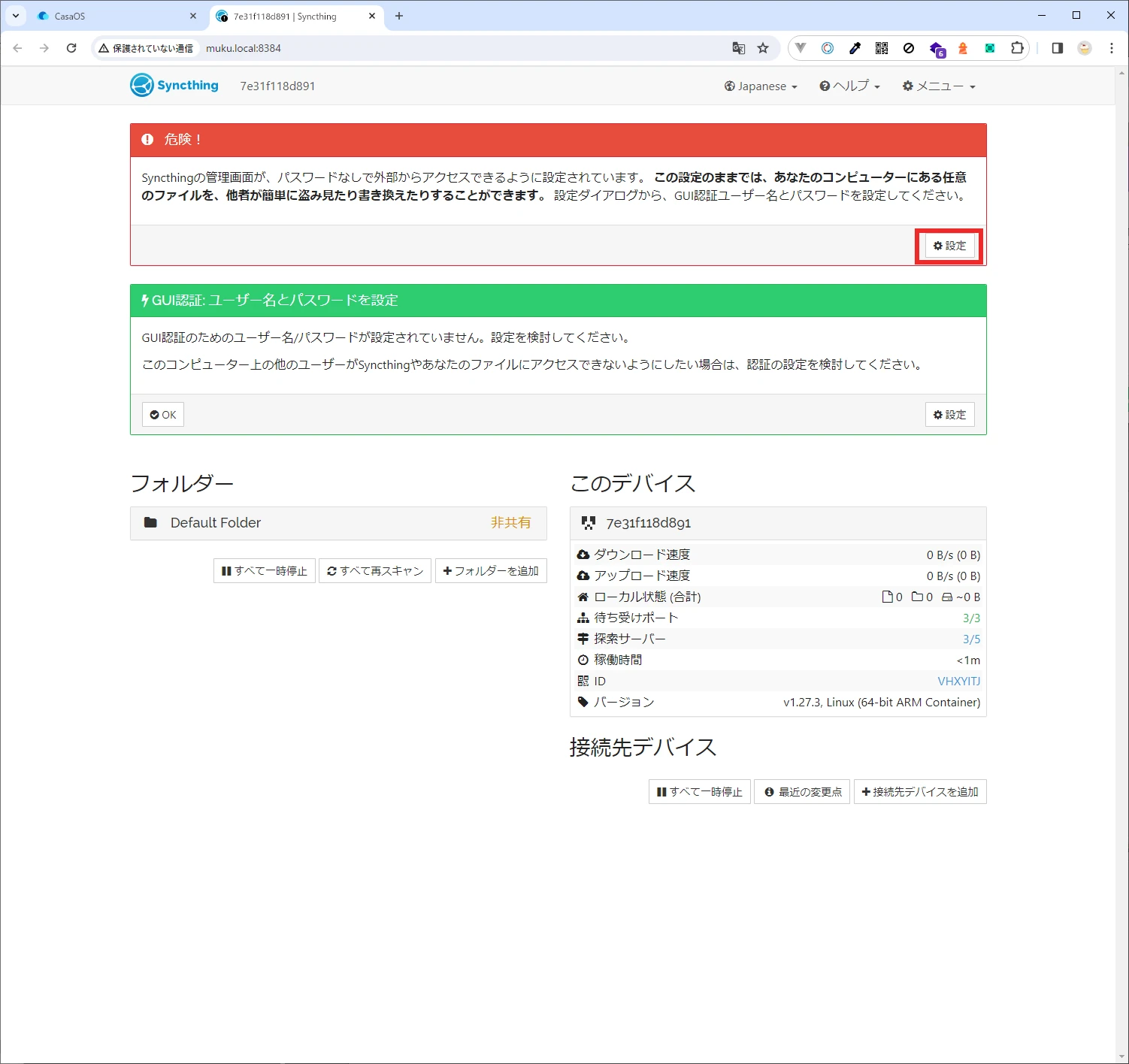The image size is (1129, 1064).
Task: Open the Japanese language dropdown
Action: (761, 86)
